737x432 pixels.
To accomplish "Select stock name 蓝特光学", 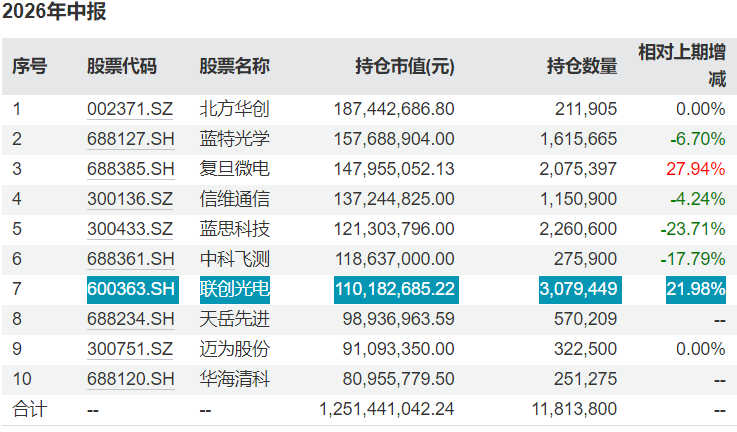I will pos(235,140).
